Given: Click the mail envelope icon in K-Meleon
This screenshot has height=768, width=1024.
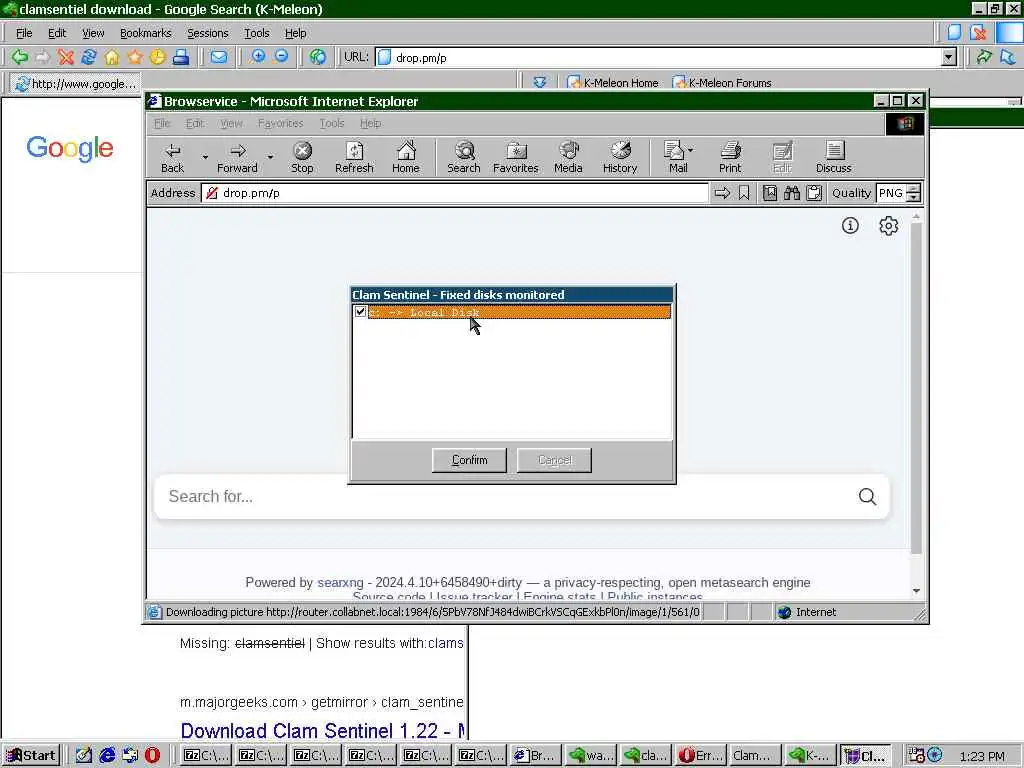Looking at the screenshot, I should coord(219,57).
